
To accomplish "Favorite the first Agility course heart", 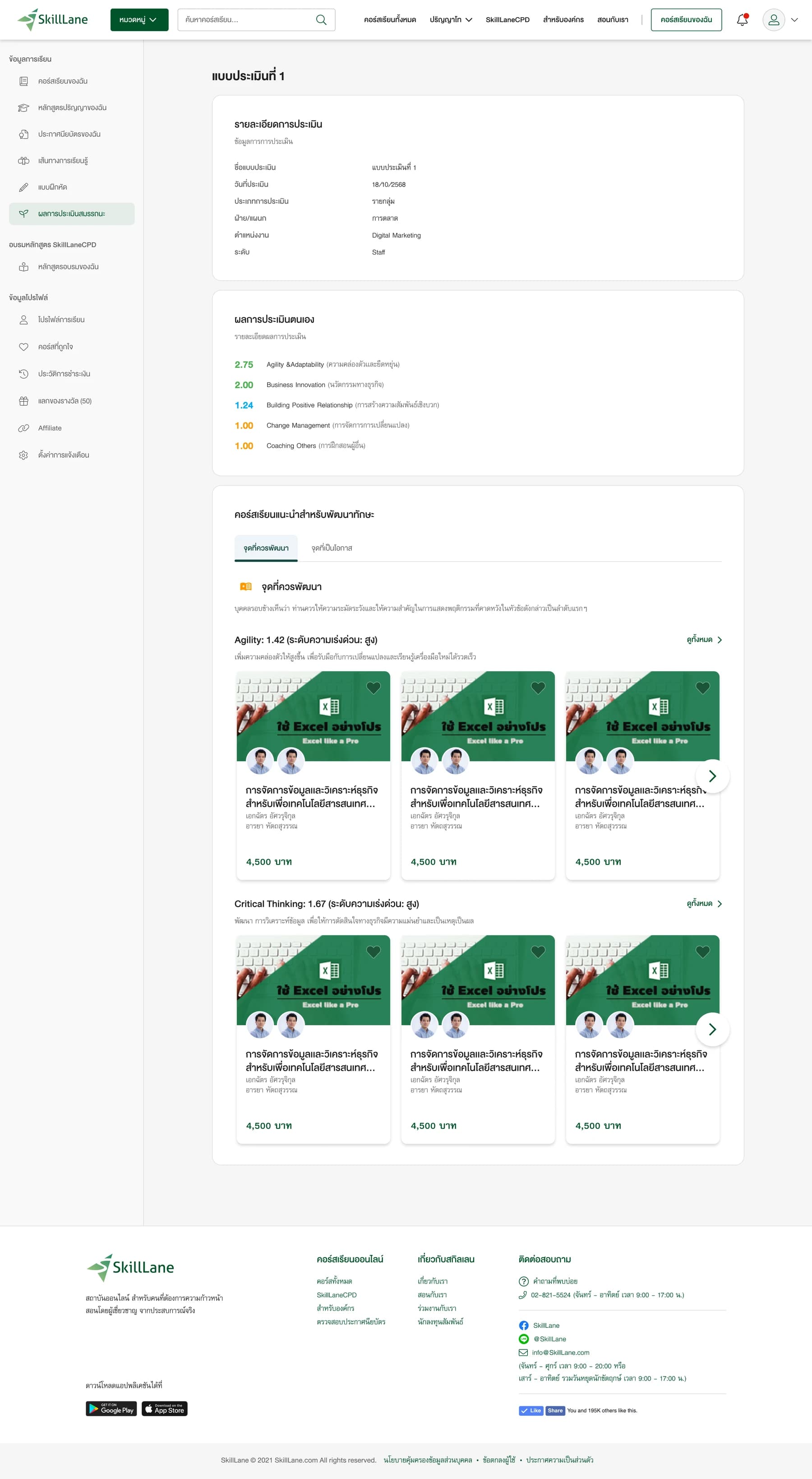I will 374,687.
